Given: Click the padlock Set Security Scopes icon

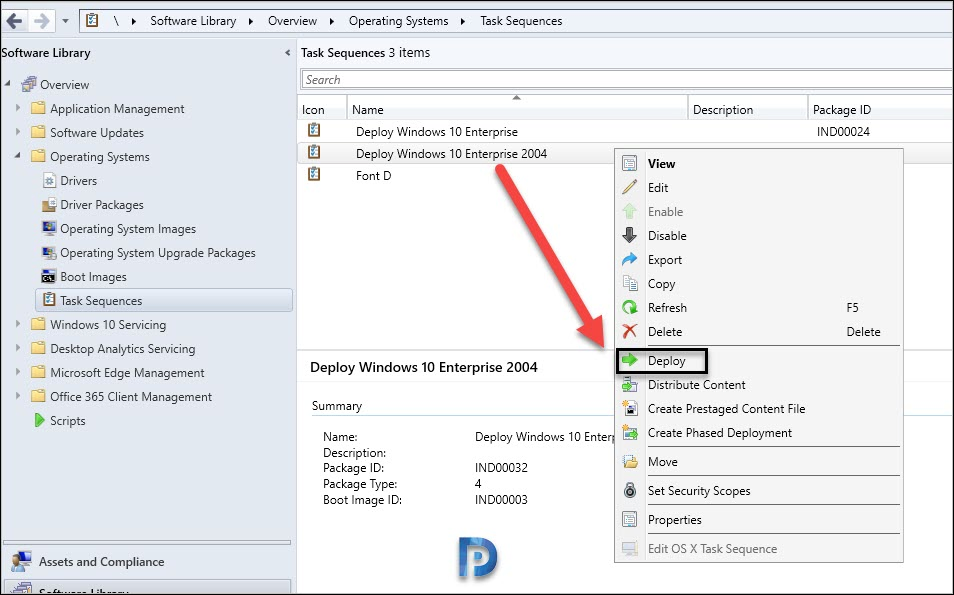Looking at the screenshot, I should 630,490.
